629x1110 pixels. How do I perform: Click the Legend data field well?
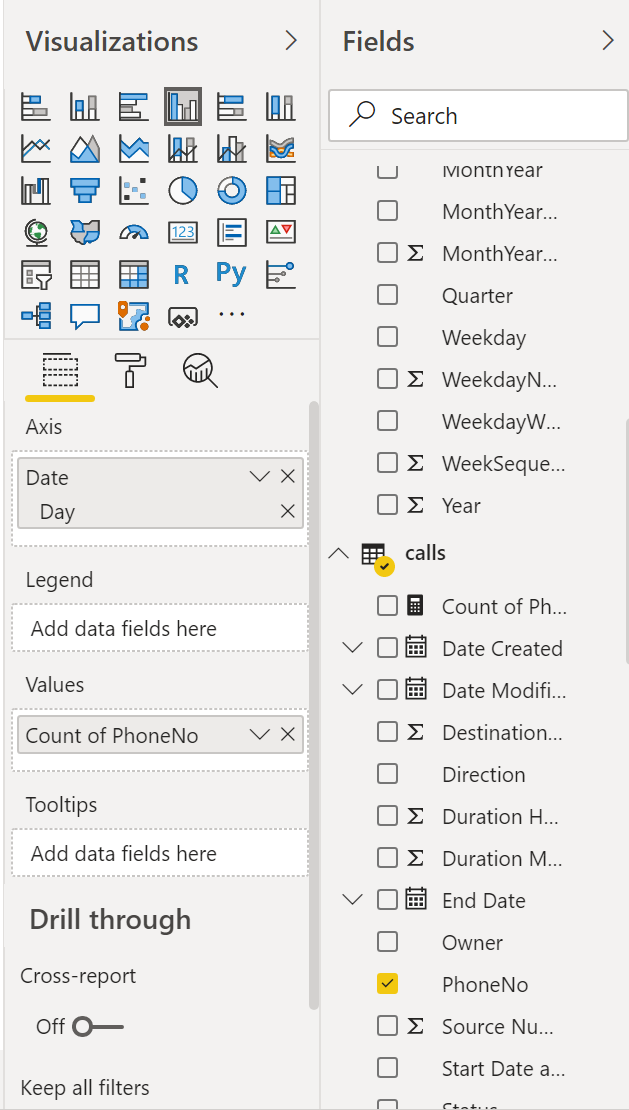[160, 628]
